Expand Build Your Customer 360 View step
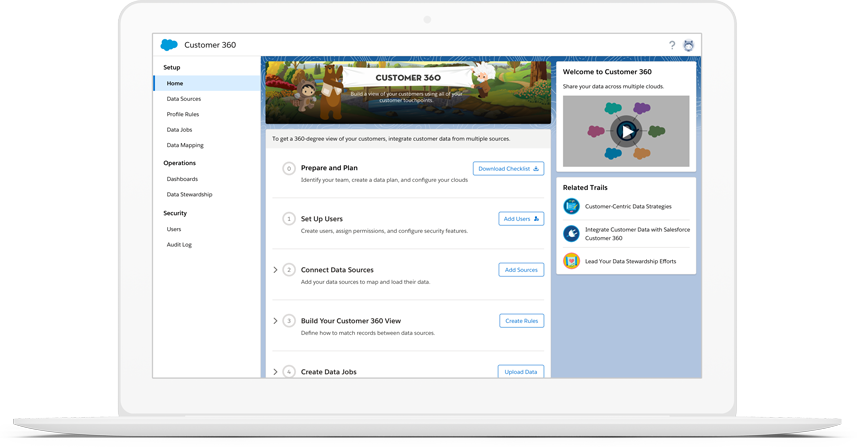 275,321
